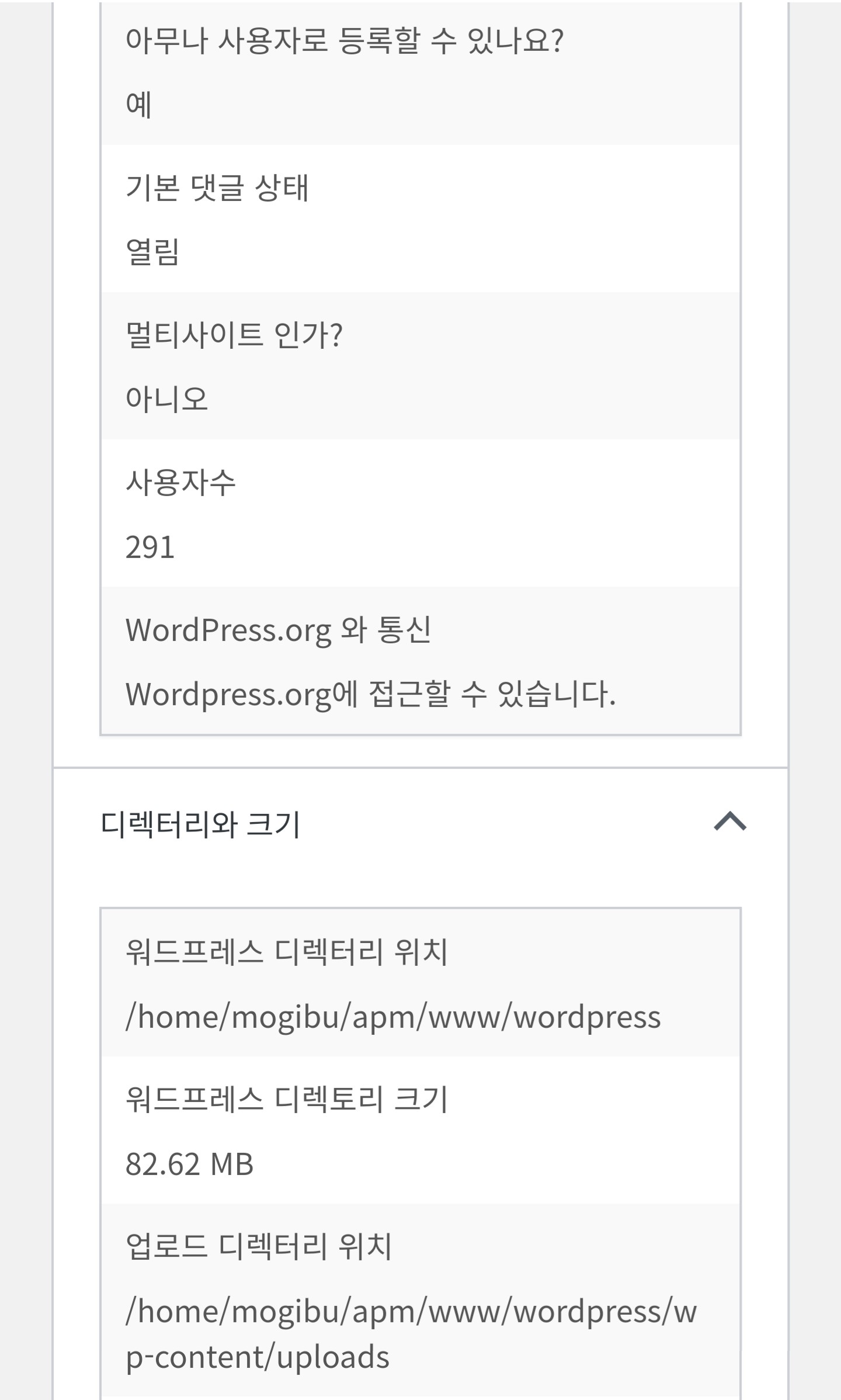The image size is (841, 1400).
Task: Select the 82.62 MB size value
Action: tap(189, 1164)
